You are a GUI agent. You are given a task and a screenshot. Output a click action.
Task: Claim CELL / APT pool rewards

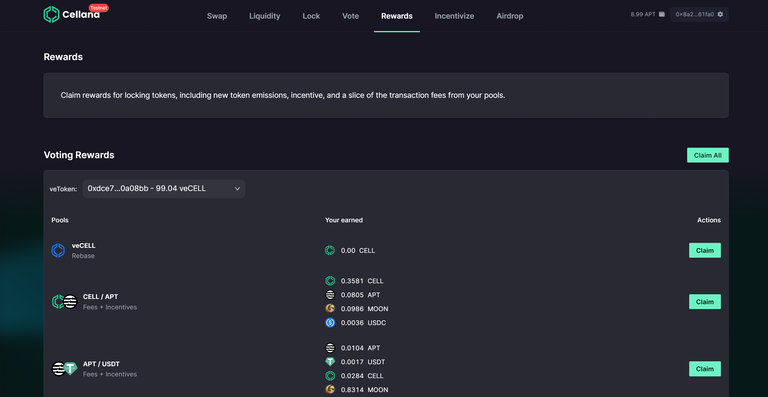[x=705, y=302]
